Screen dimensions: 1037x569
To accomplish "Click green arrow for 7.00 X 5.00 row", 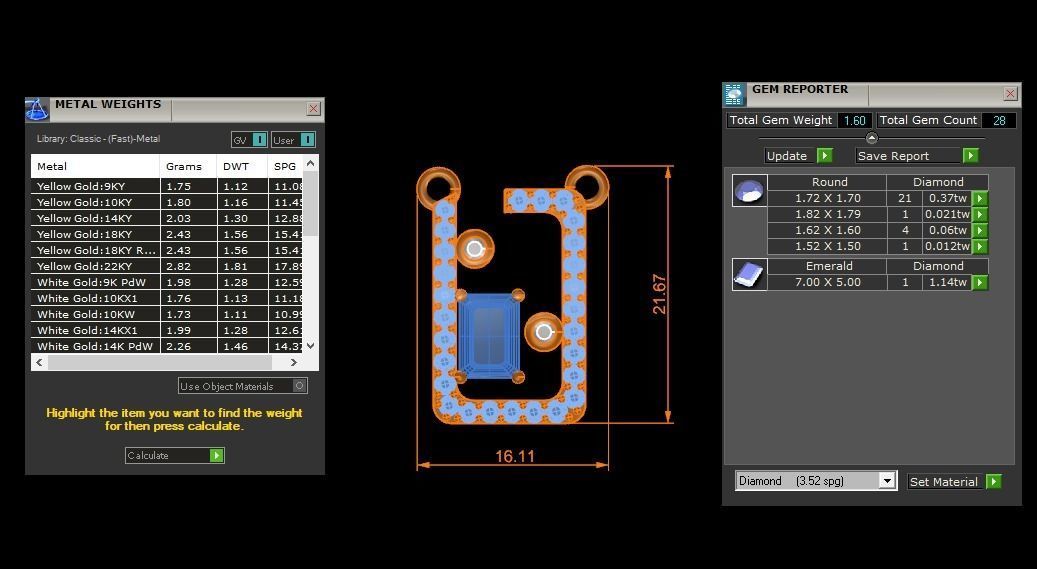I will click(980, 283).
